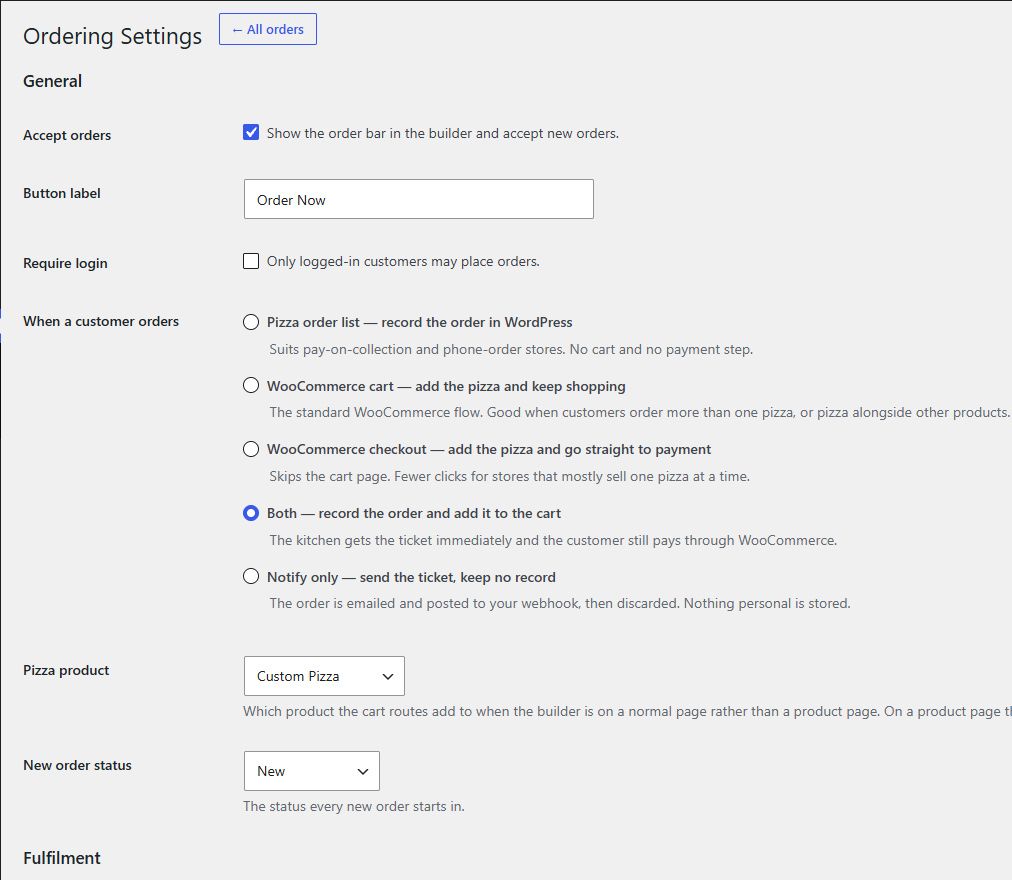The image size is (1012, 880).
Task: Click 'WooCommerce checkout — add the pizza' label
Action: point(489,449)
